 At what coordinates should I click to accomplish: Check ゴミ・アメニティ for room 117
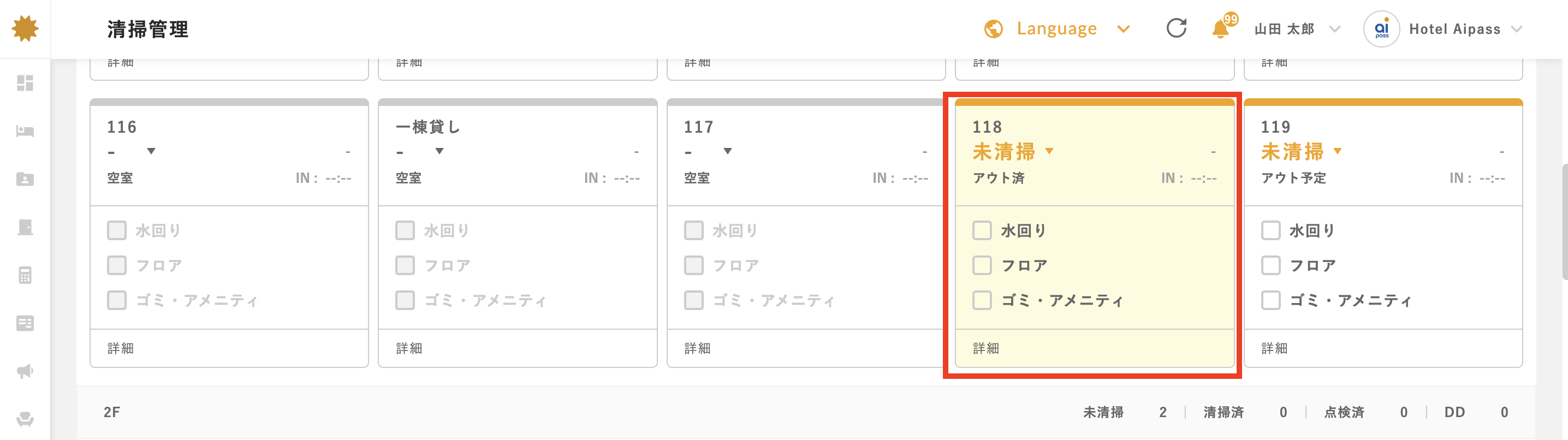693,300
